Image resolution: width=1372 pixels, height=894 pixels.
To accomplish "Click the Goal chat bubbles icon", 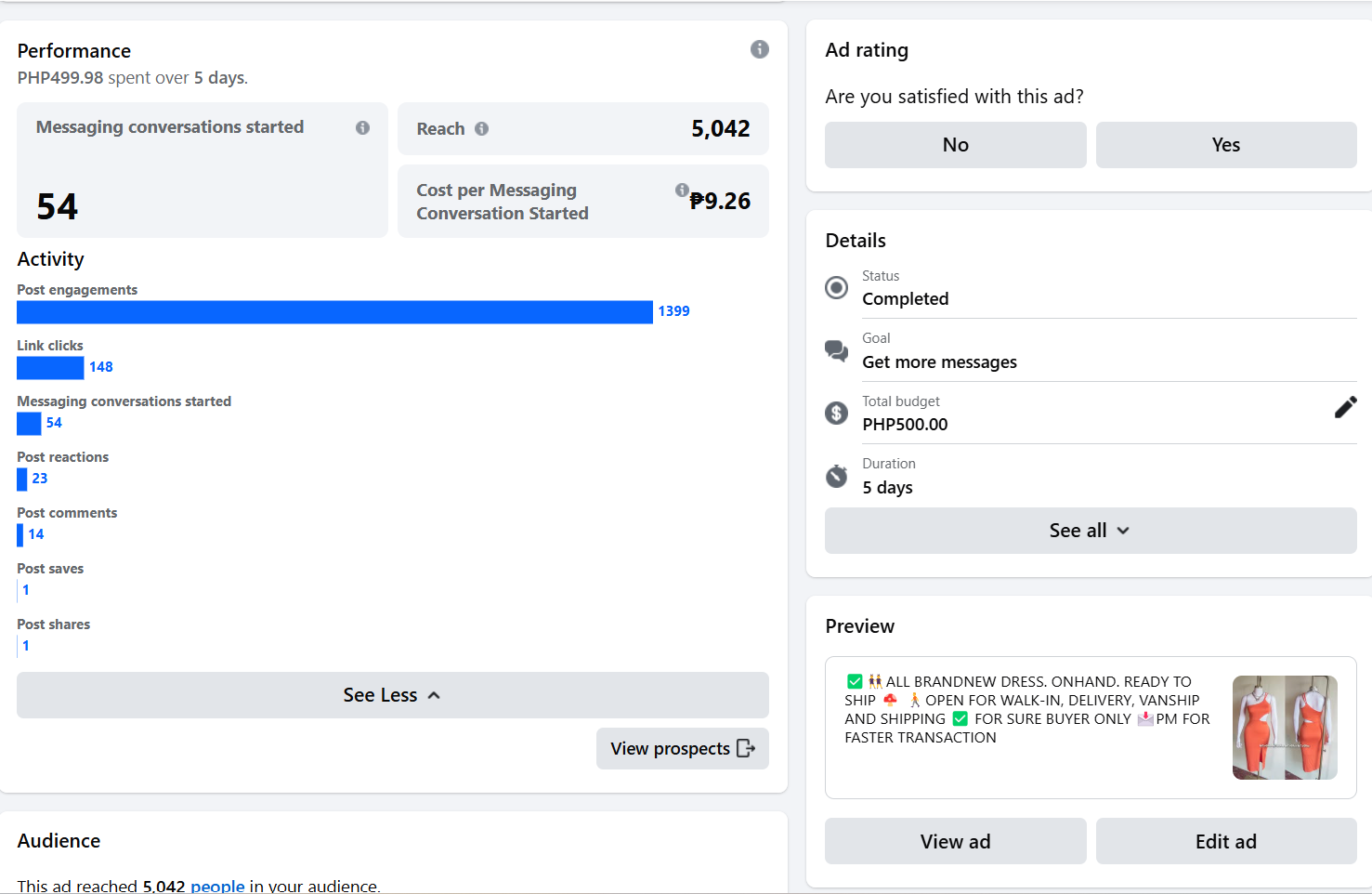I will click(836, 350).
